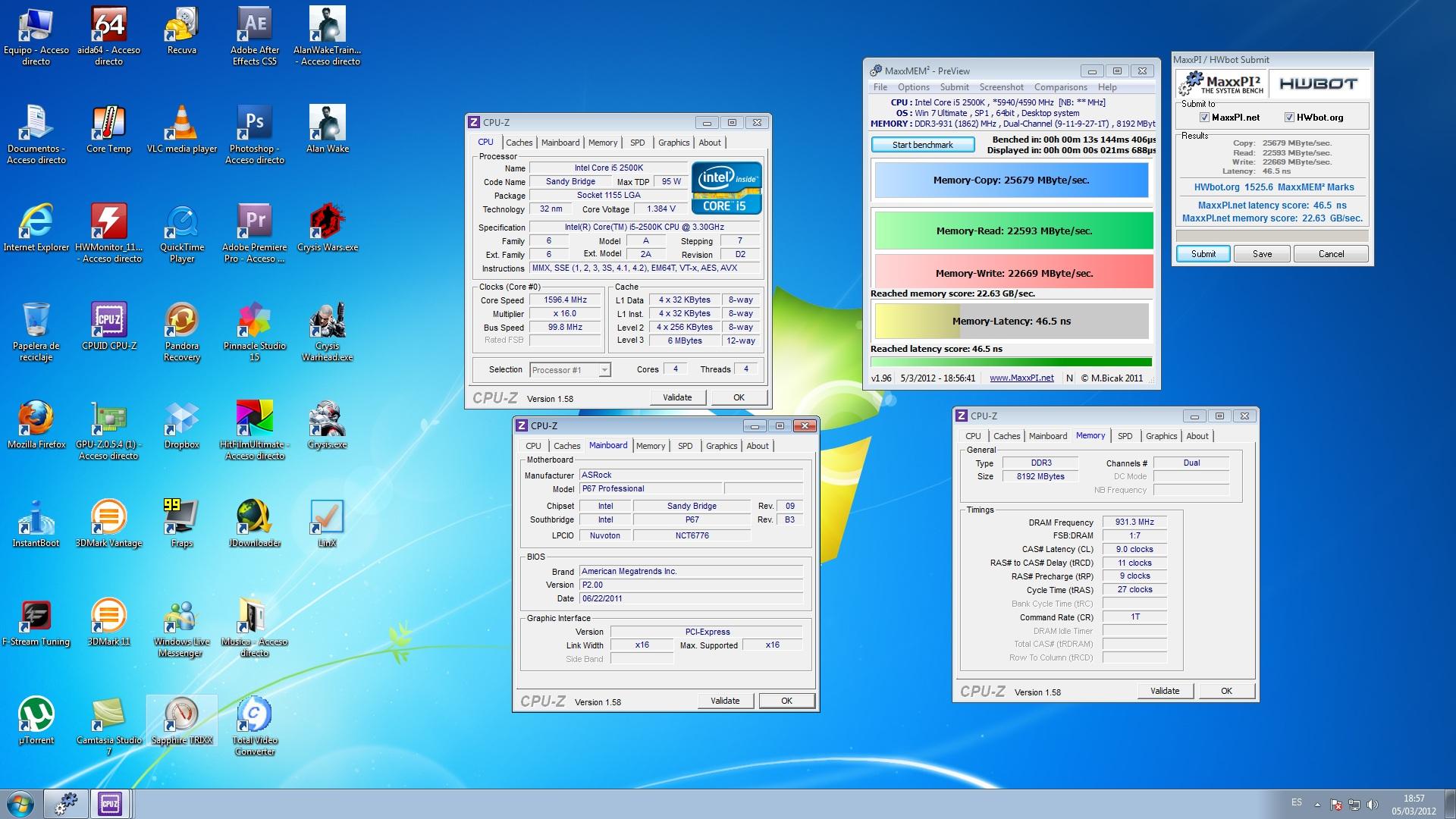Launch JDownloader desktop icon
This screenshot has height=819, width=1456.
pyautogui.click(x=255, y=523)
